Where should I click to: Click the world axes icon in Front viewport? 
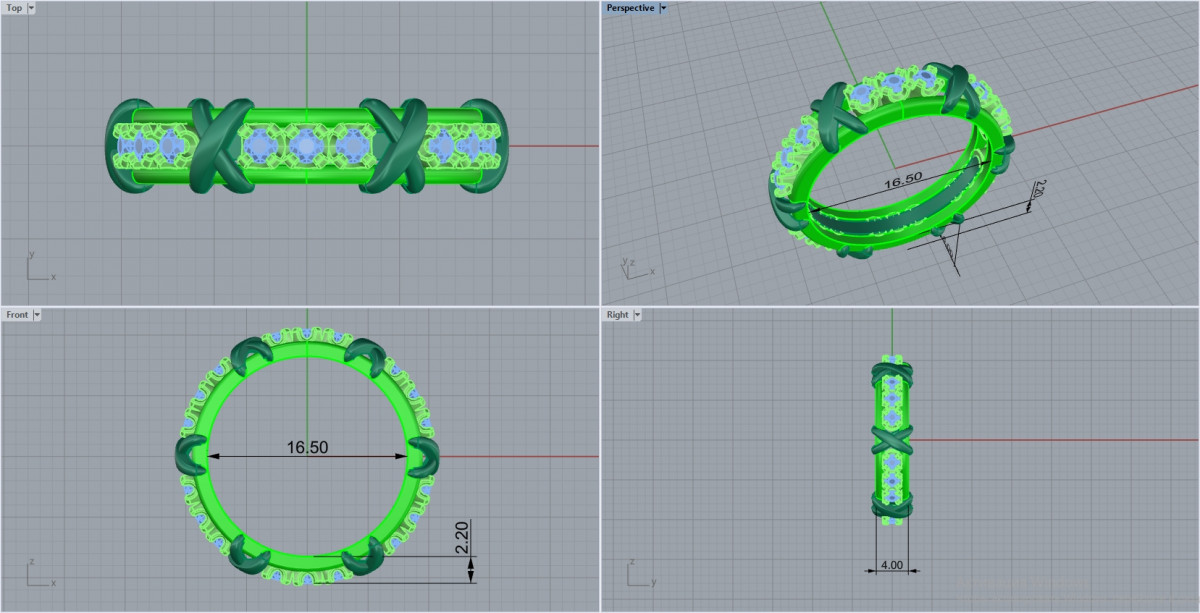[40, 574]
